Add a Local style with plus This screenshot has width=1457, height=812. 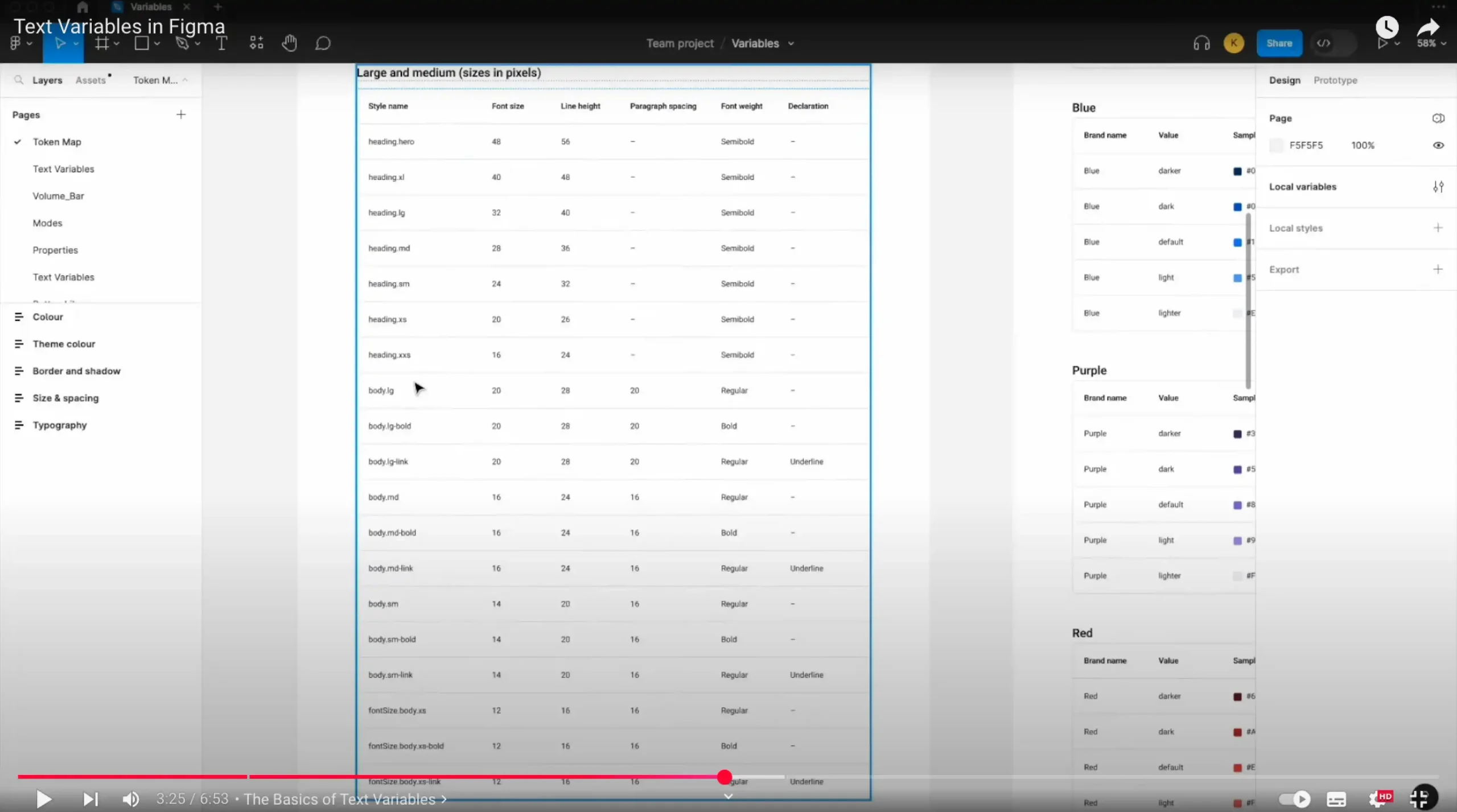pyautogui.click(x=1438, y=228)
